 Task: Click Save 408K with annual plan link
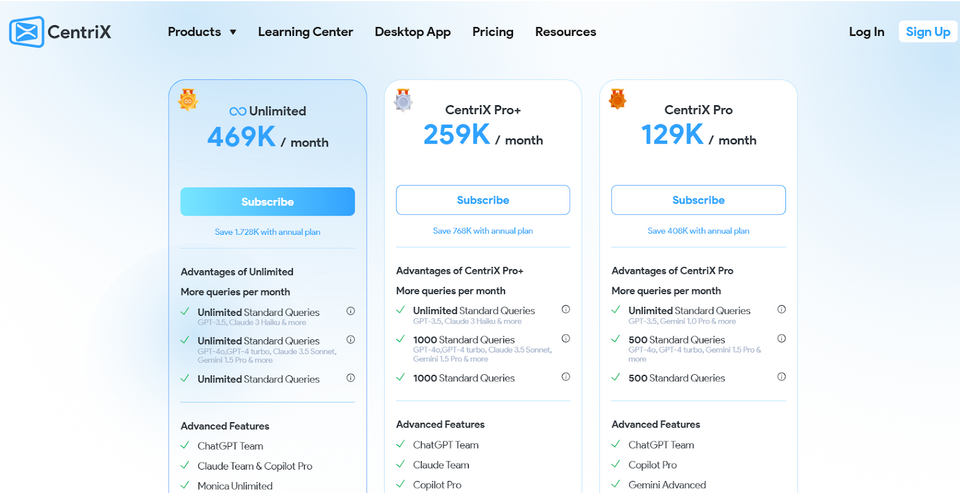pos(699,231)
